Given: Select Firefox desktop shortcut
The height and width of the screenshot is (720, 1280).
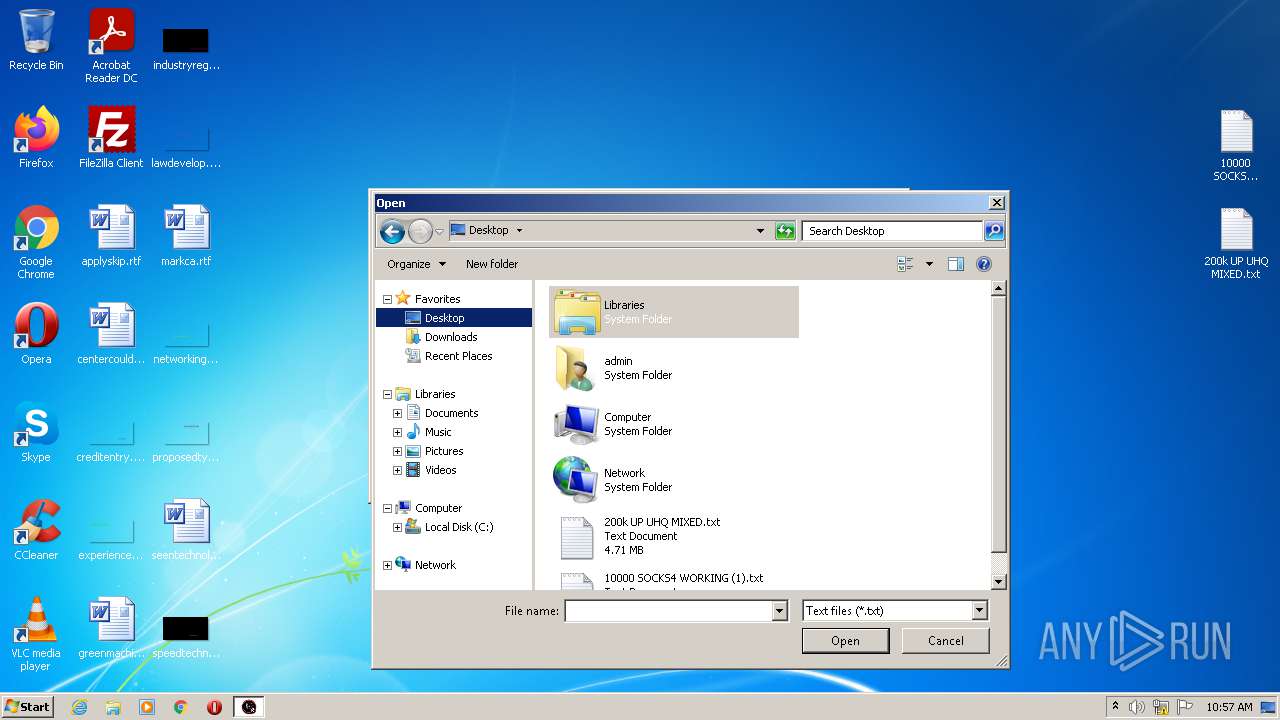Looking at the screenshot, I should point(36,138).
